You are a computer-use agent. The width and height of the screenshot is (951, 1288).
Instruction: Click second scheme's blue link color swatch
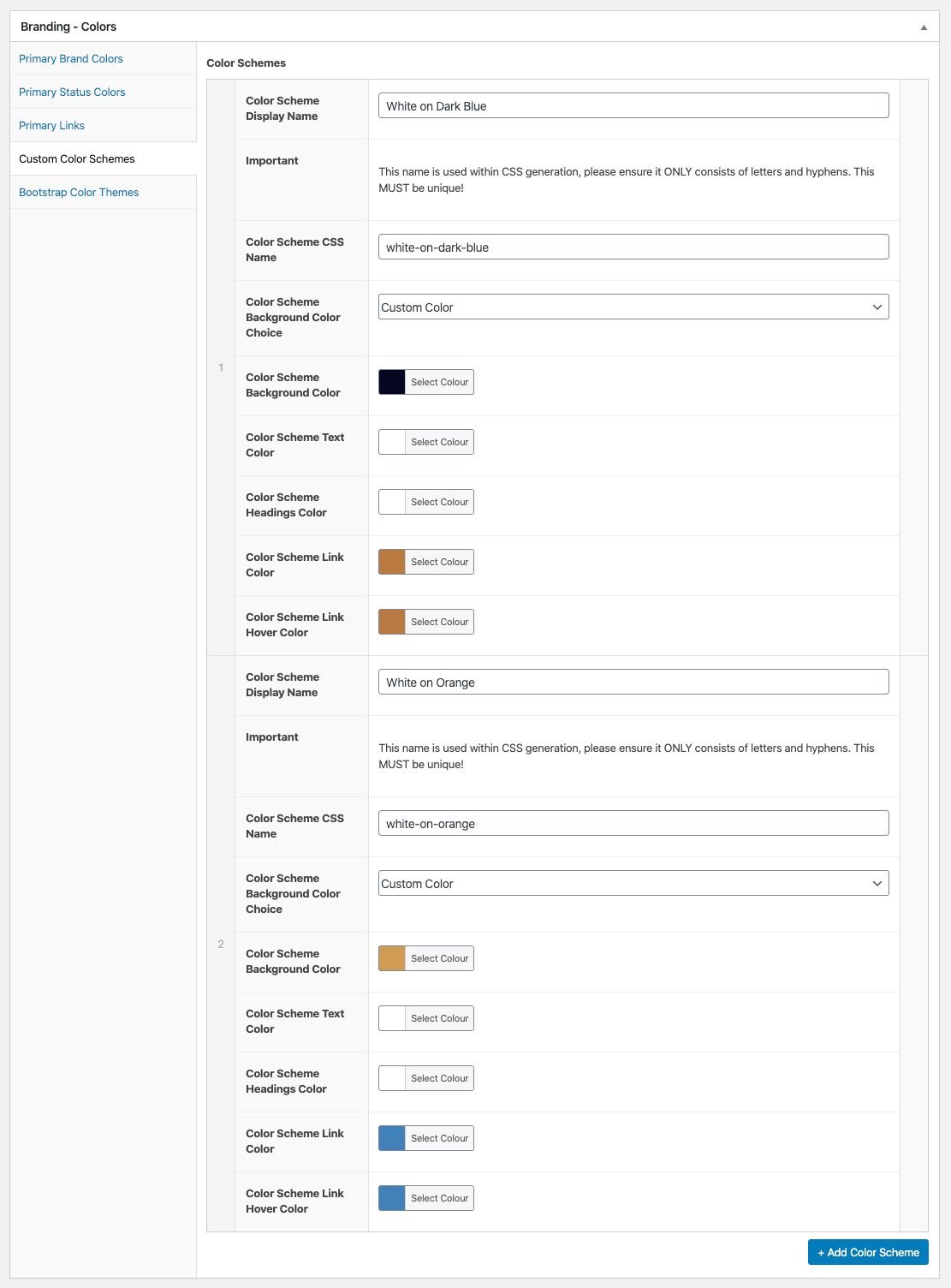[x=392, y=1139]
